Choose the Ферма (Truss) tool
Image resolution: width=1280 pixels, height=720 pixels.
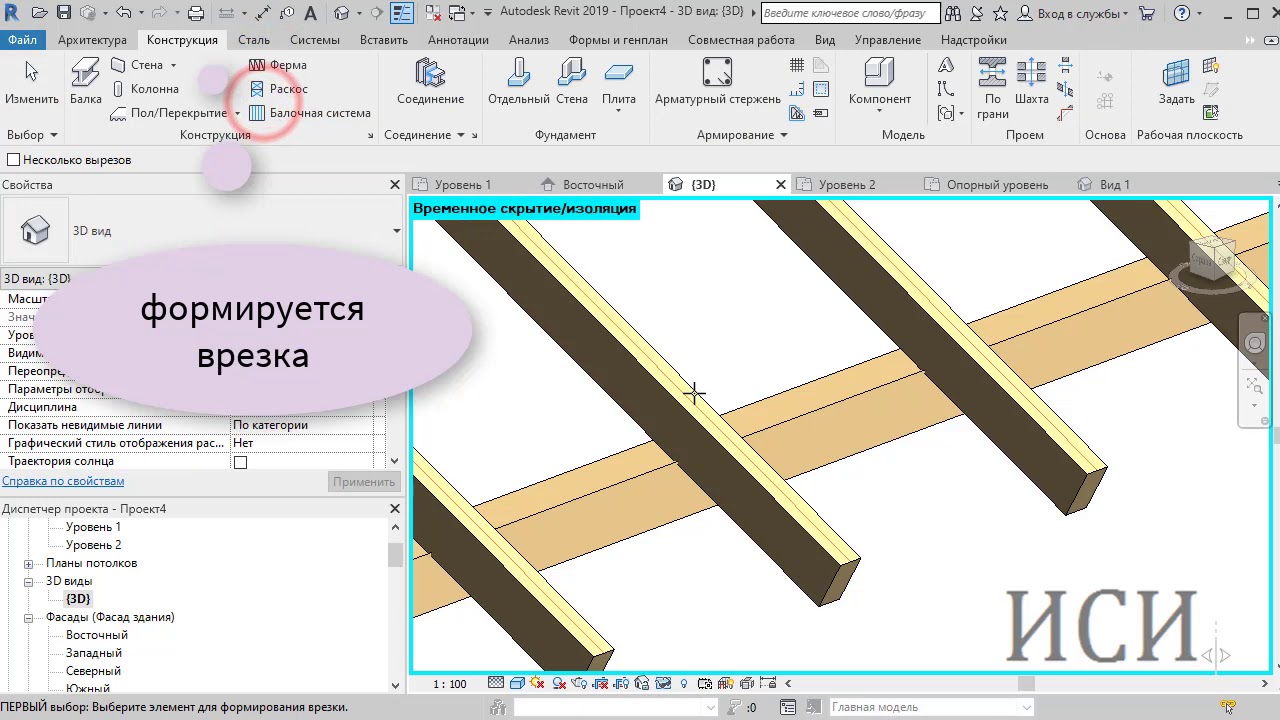click(x=278, y=65)
